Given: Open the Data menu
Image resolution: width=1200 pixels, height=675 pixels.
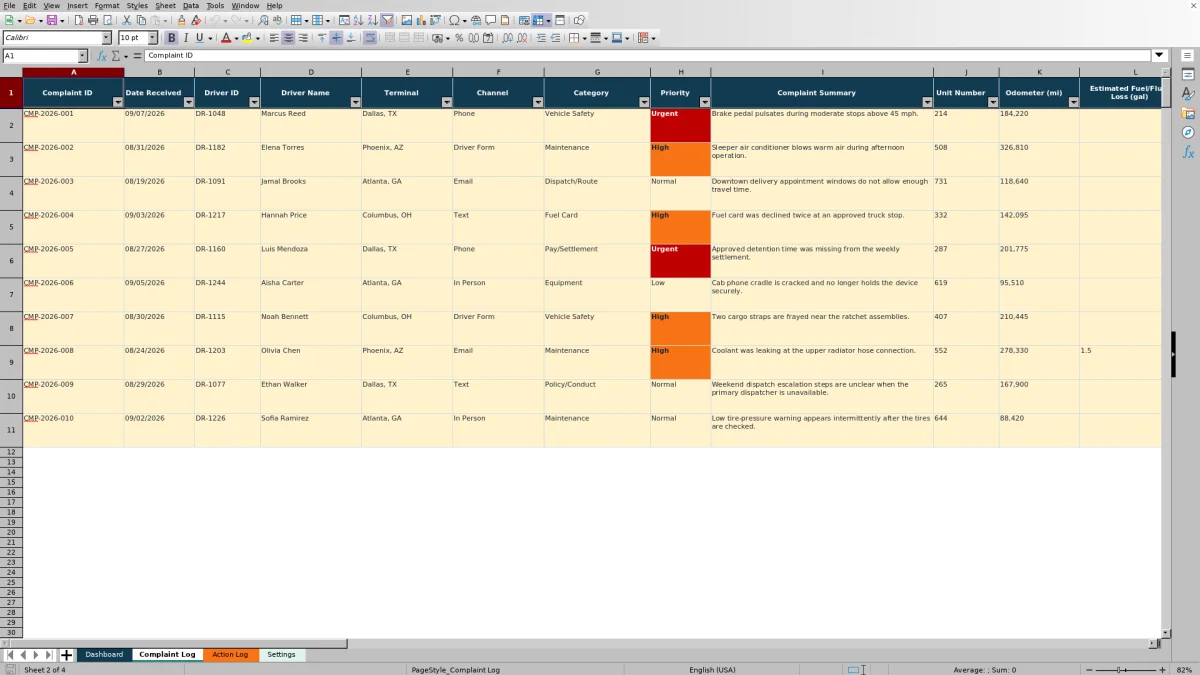Looking at the screenshot, I should (x=190, y=6).
